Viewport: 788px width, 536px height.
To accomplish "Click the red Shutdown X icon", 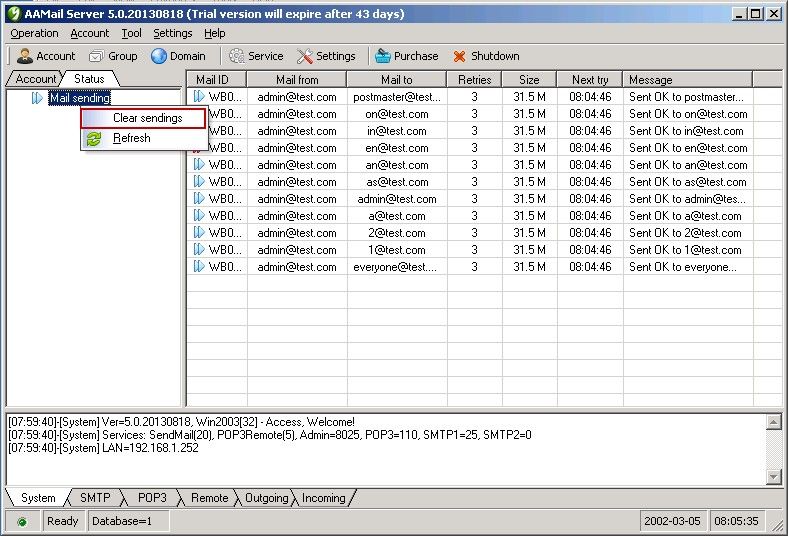I will [459, 56].
